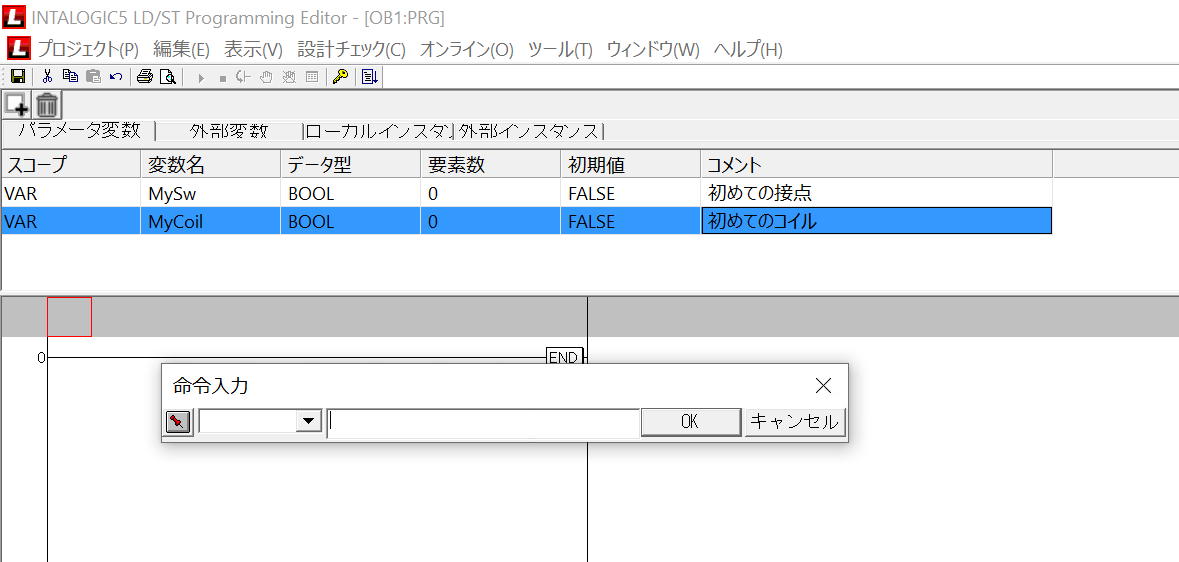Open the 設計チェック(C) menu
Image resolution: width=1179 pixels, height=562 pixels.
[x=351, y=49]
